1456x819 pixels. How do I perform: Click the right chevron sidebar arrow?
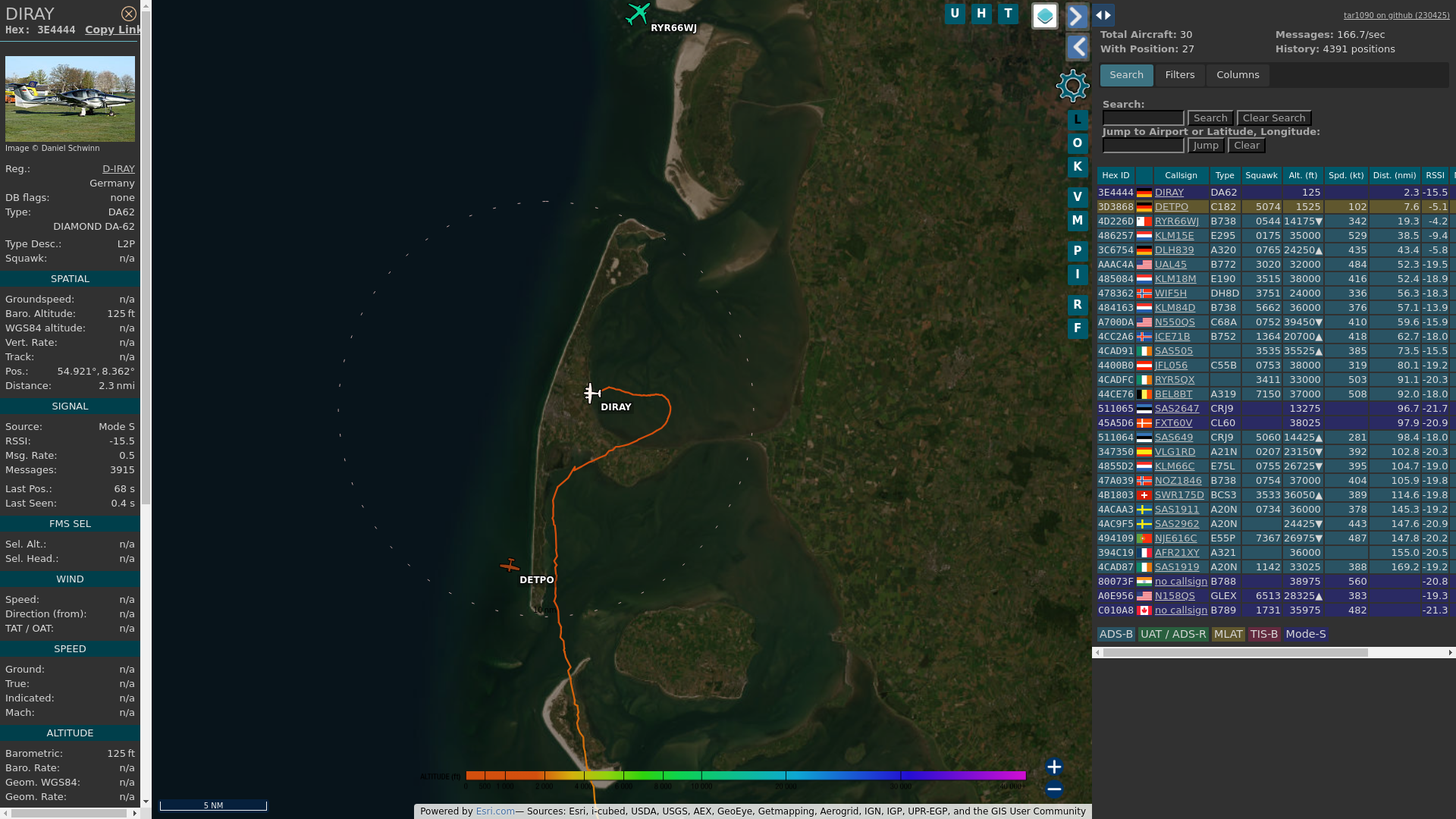tap(1078, 16)
